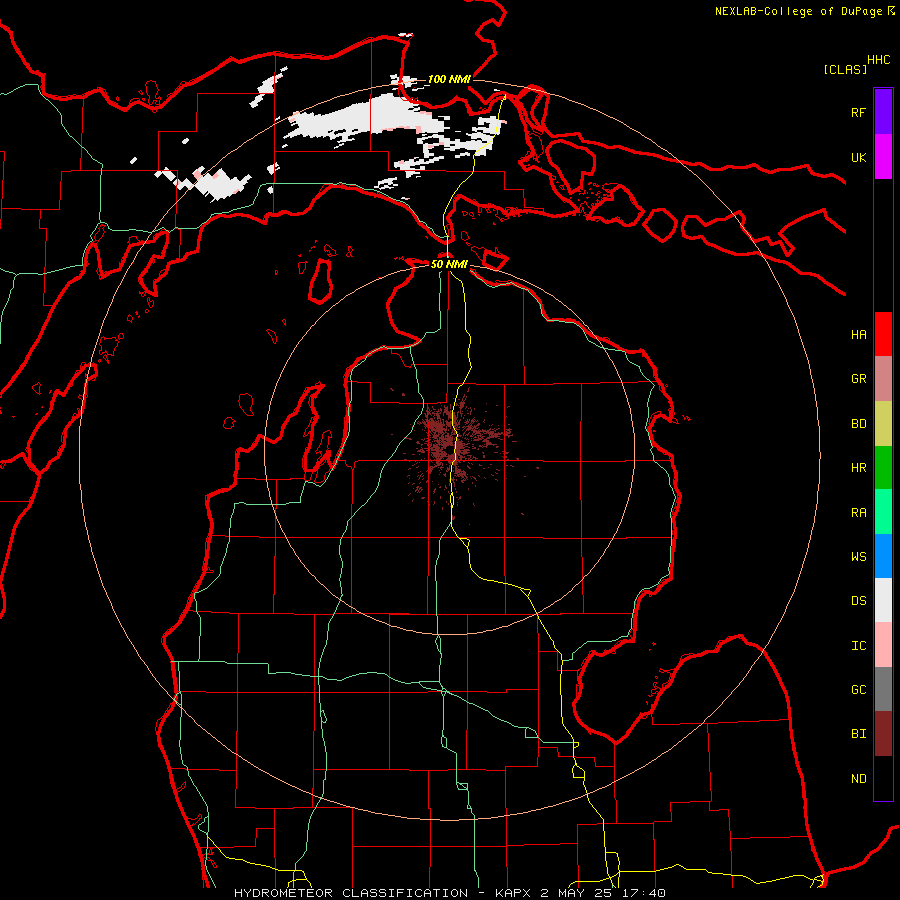Click the UK legend label
Image resolution: width=900 pixels, height=900 pixels.
coord(859,157)
